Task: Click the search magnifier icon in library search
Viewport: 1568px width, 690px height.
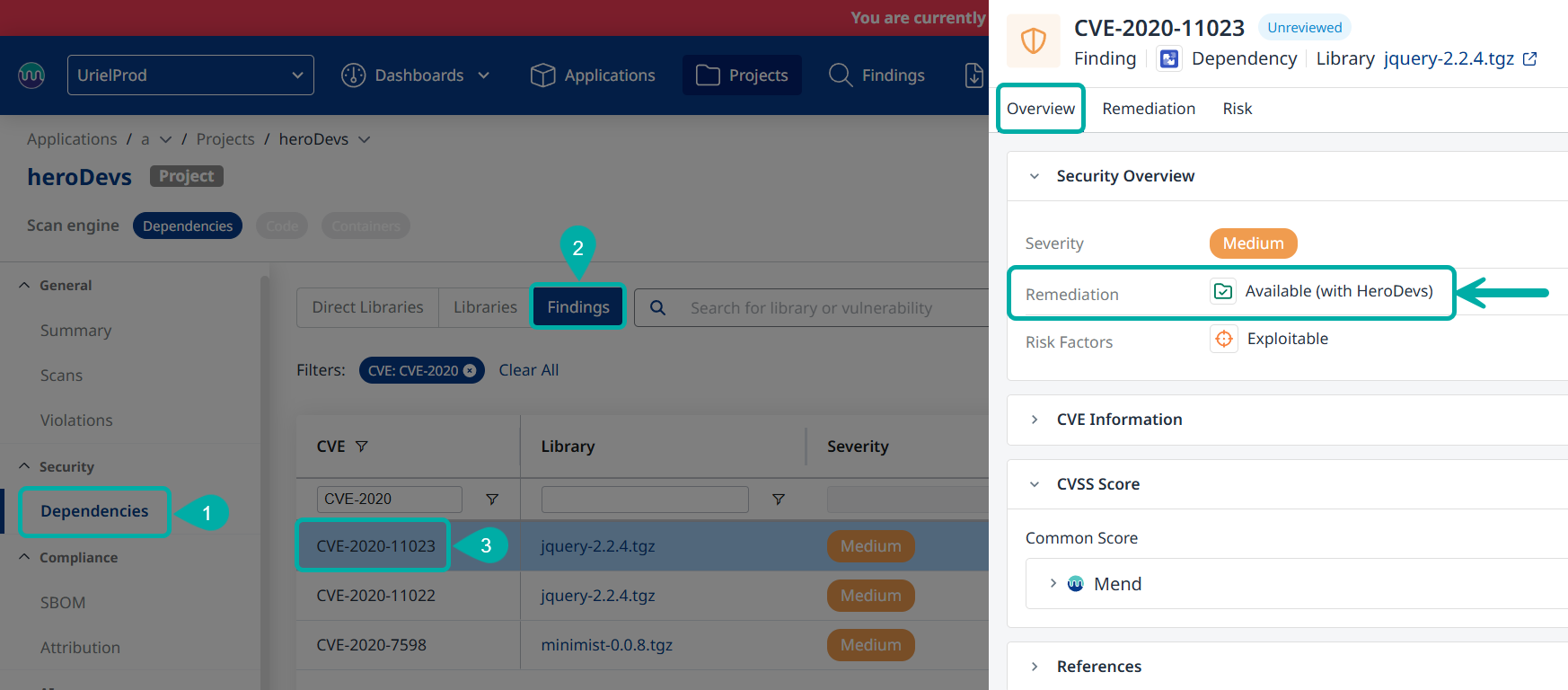Action: point(658,308)
